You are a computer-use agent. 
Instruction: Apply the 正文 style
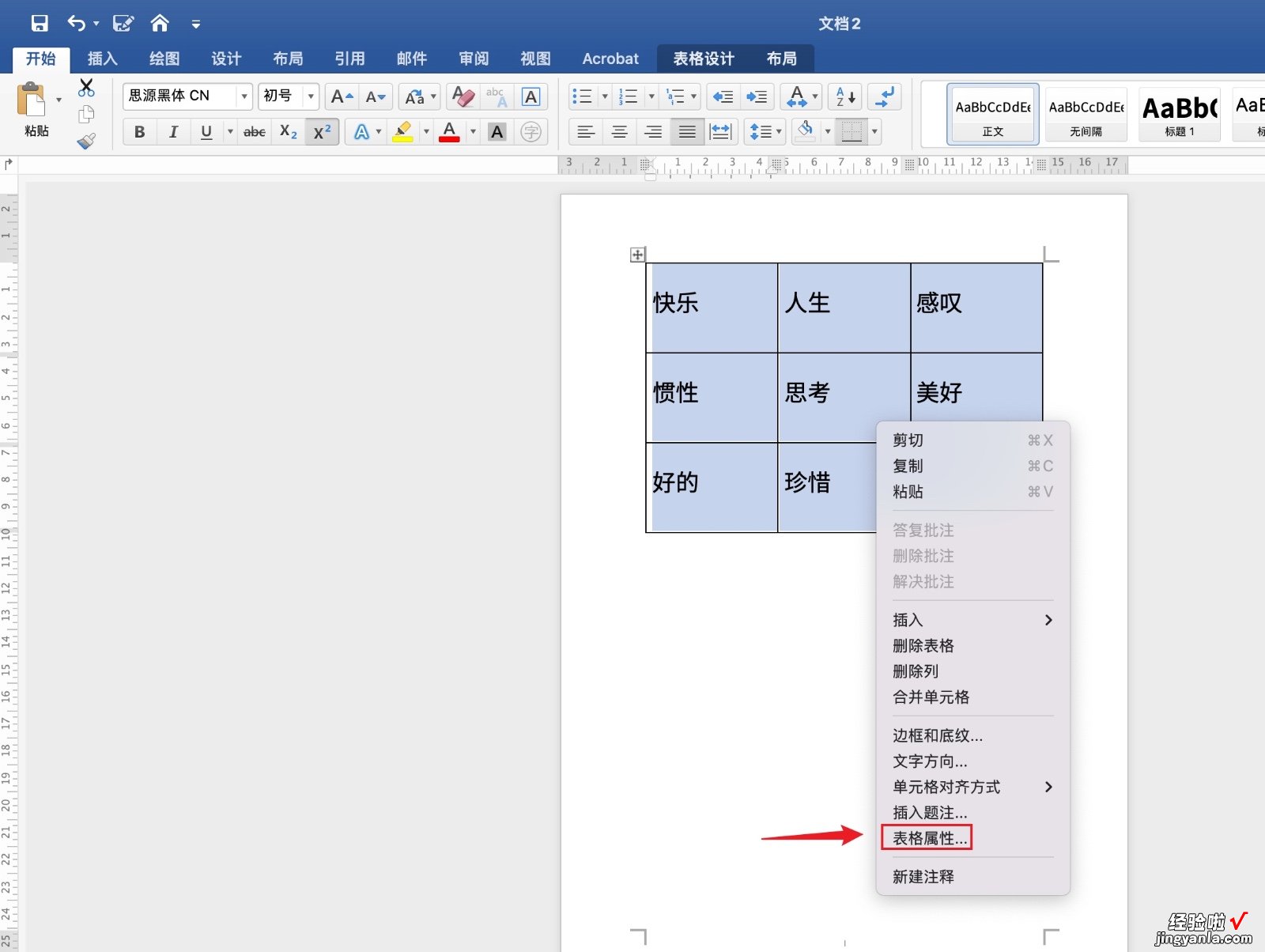coord(993,115)
